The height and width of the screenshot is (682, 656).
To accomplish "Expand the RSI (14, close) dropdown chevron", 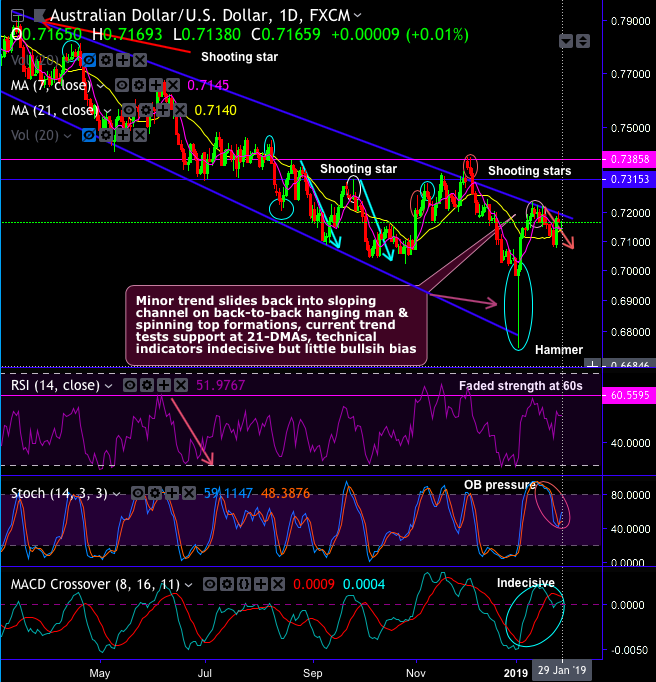I will point(109,386).
